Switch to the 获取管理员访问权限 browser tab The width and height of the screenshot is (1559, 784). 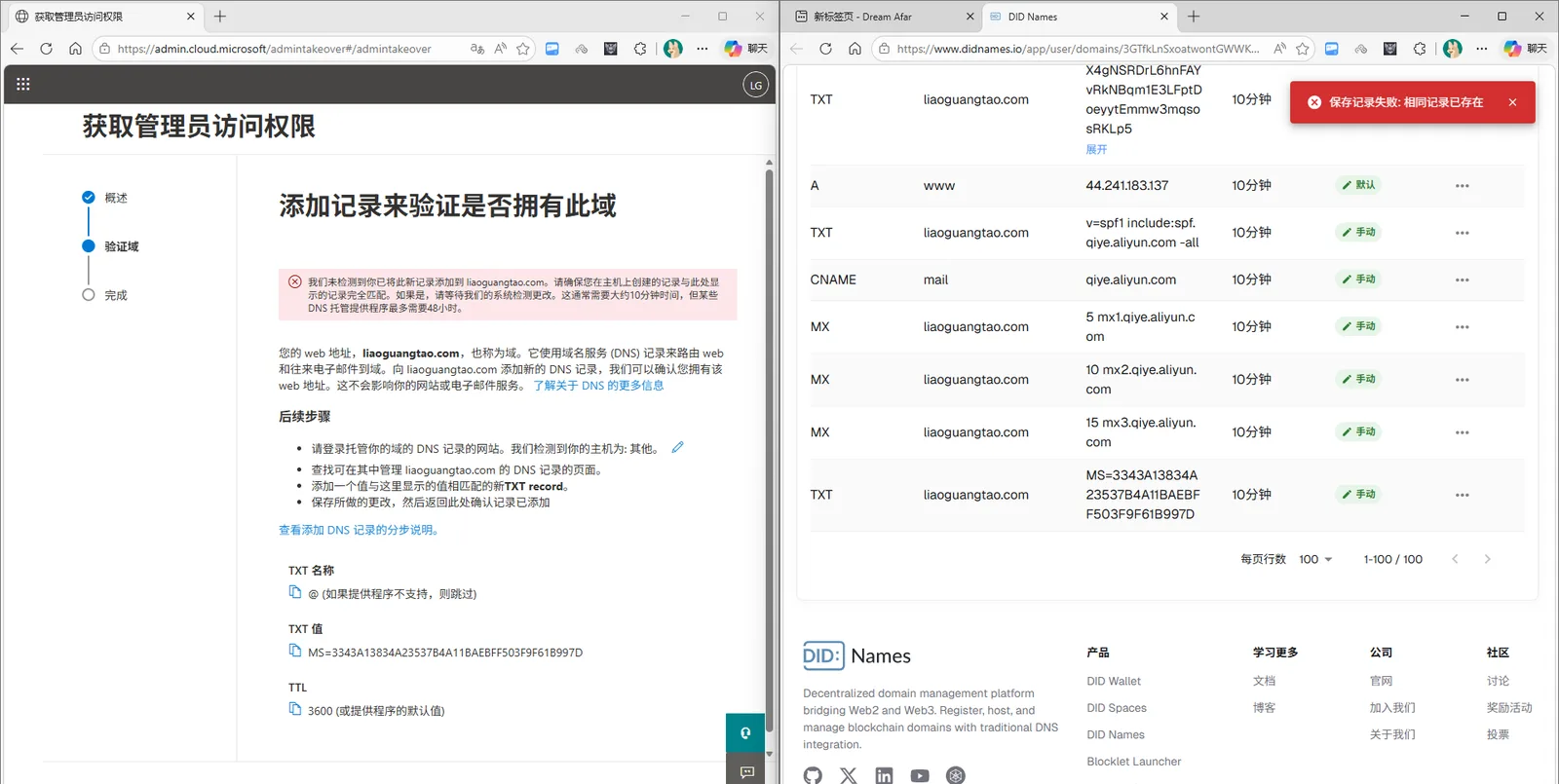click(104, 17)
